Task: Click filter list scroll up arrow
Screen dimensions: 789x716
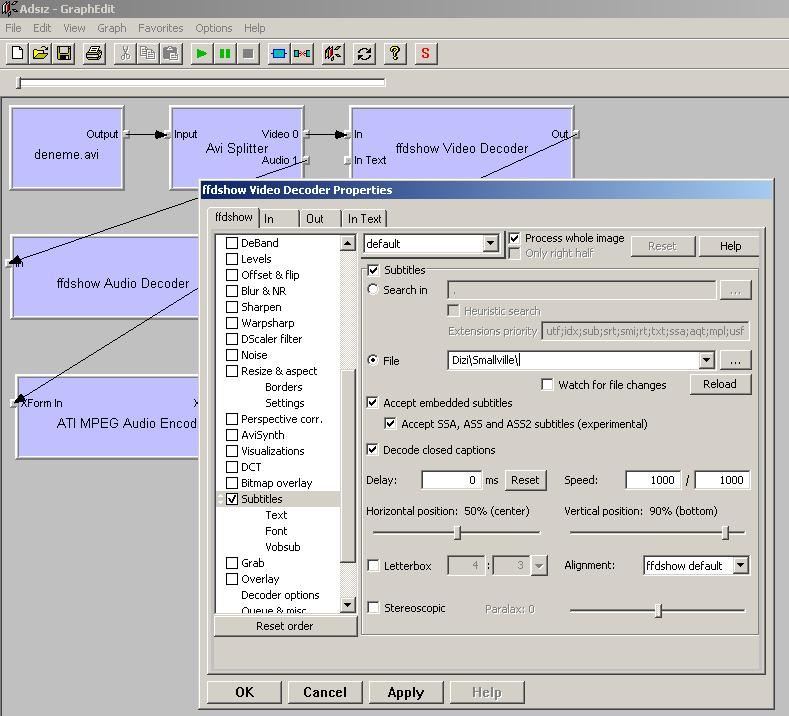Action: pyautogui.click(x=348, y=244)
